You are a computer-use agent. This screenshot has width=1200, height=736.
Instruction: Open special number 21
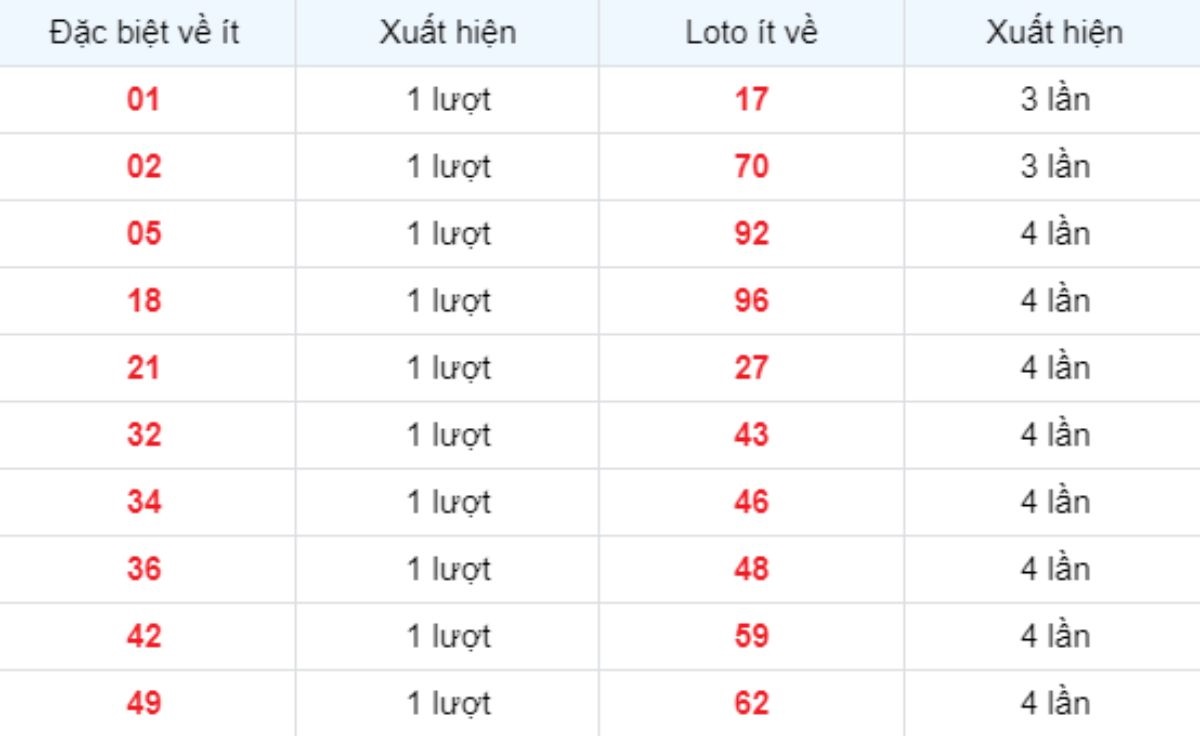click(144, 368)
